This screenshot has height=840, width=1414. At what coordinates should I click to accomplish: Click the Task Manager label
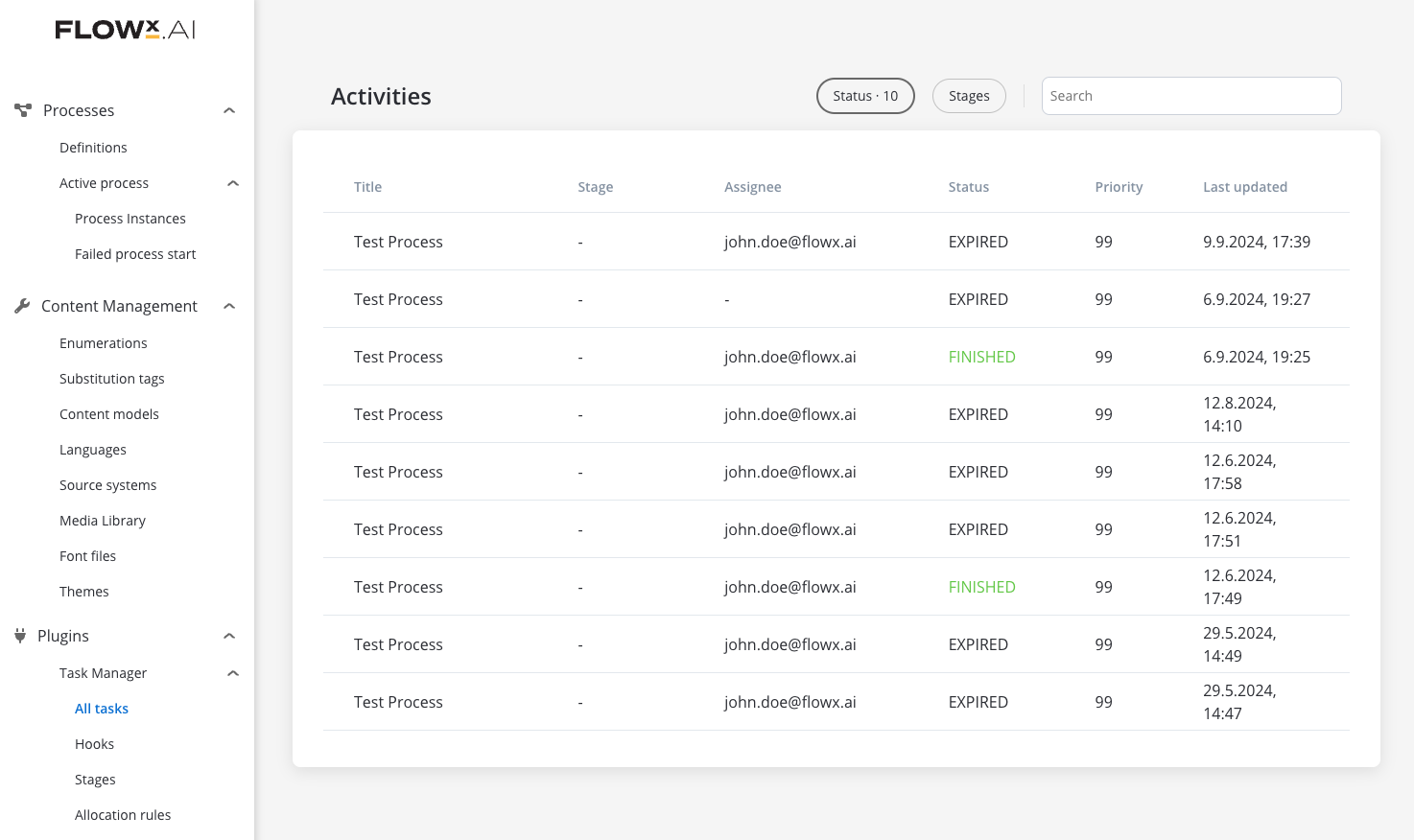click(x=104, y=673)
